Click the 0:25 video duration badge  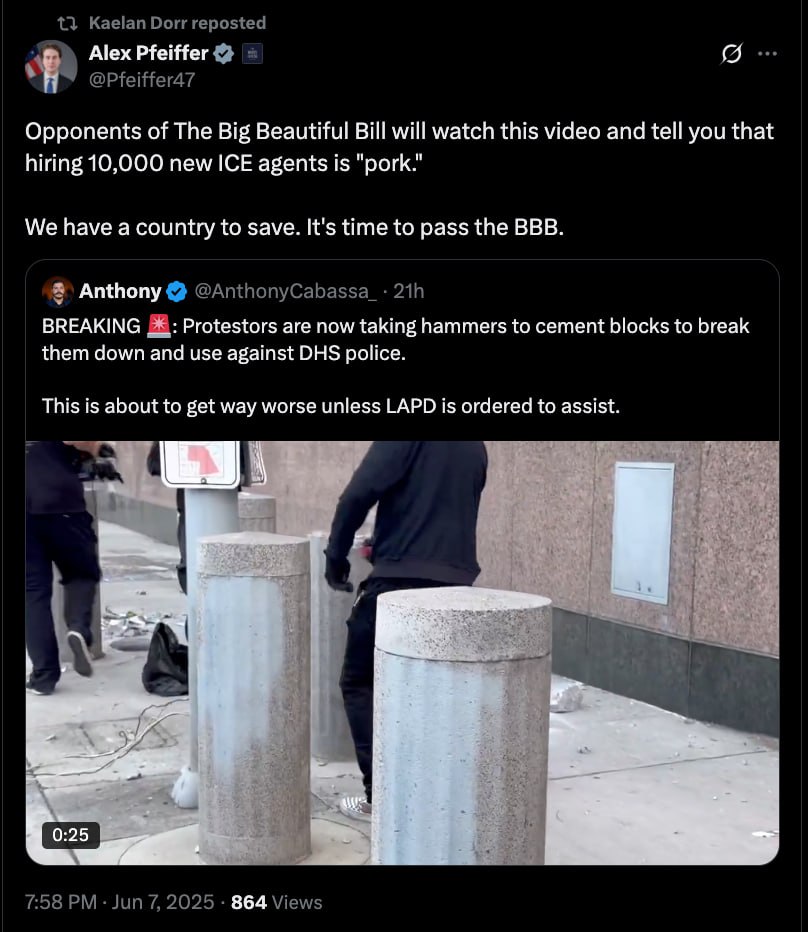point(71,835)
